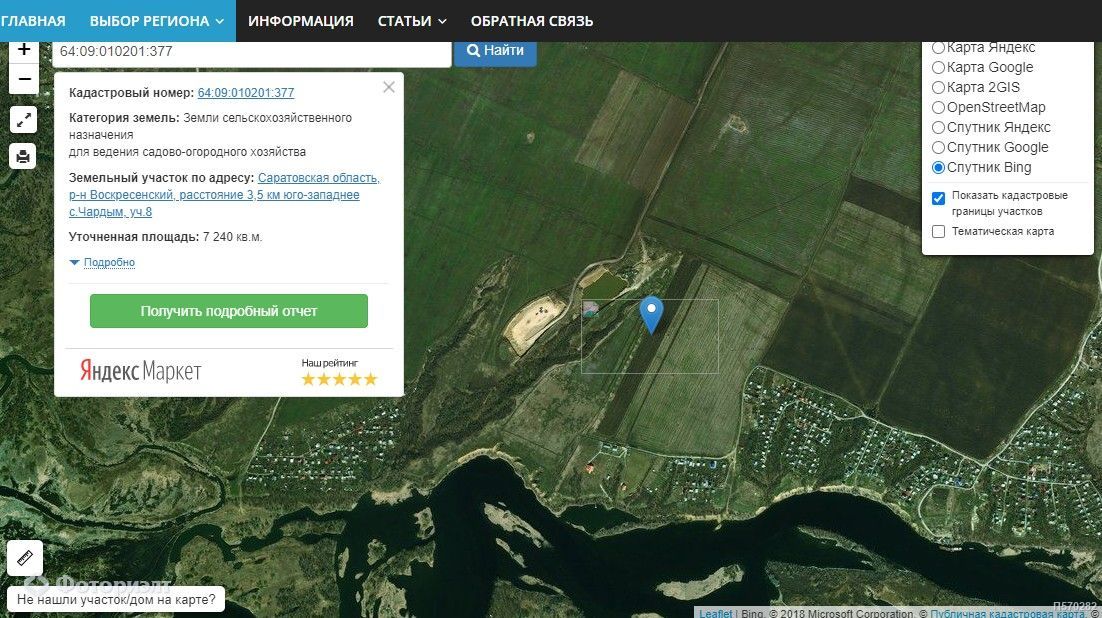Uncheck Показать кадастровые границы участков
Image resolution: width=1102 pixels, height=618 pixels.
(938, 198)
